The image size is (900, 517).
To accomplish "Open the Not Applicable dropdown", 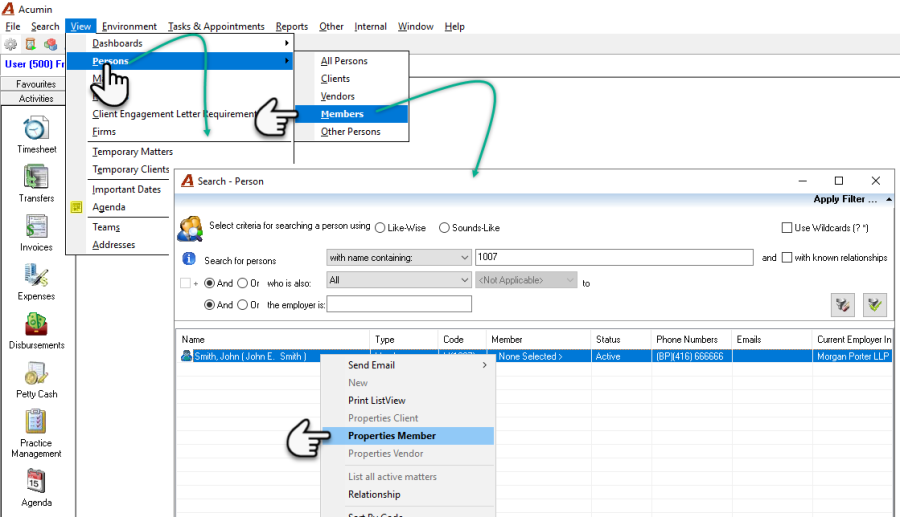I will click(x=526, y=280).
